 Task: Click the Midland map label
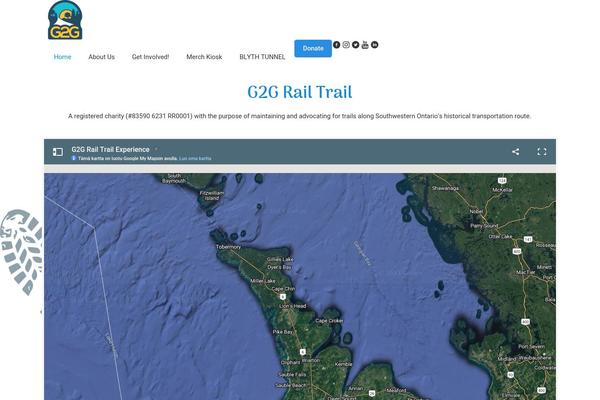(507, 359)
